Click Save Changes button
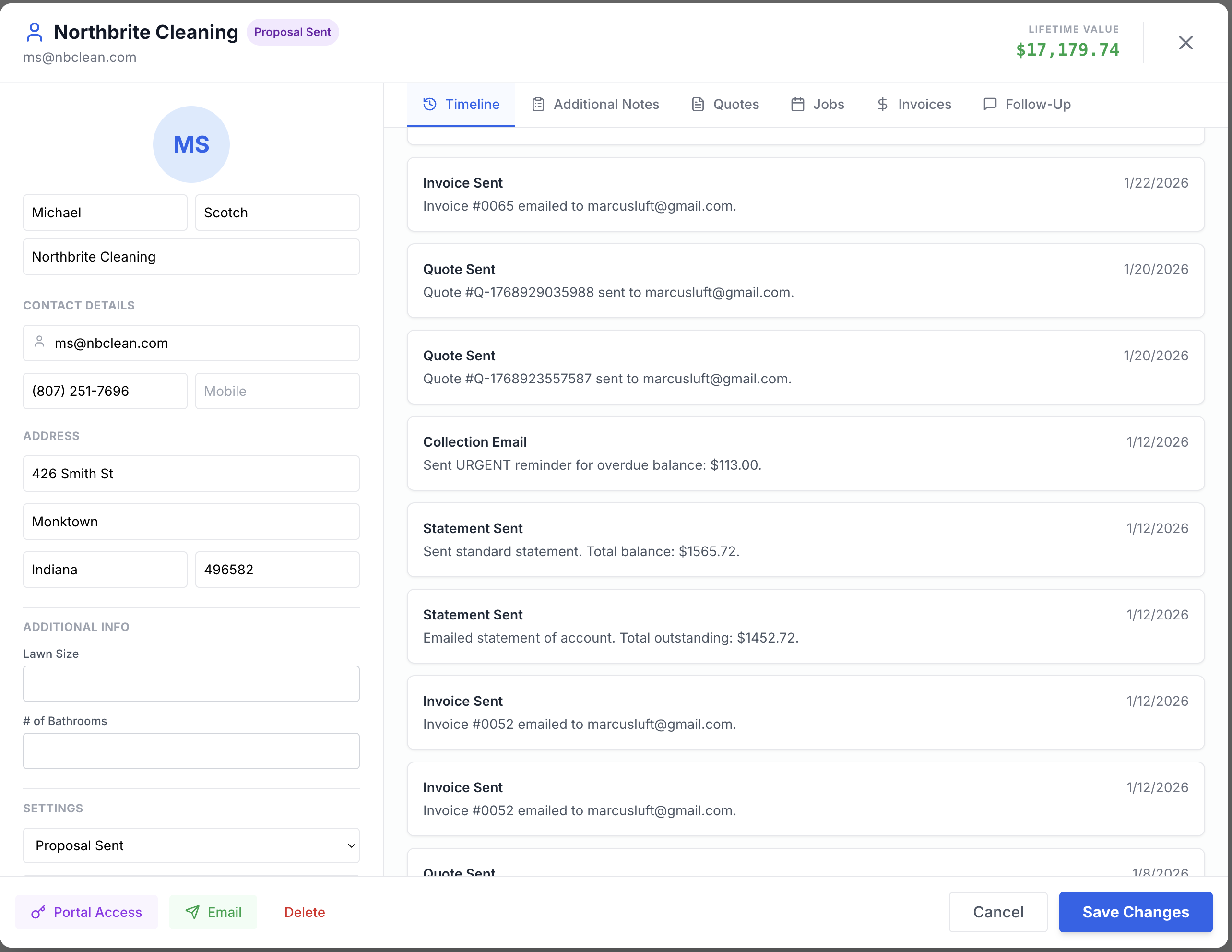 [x=1136, y=912]
